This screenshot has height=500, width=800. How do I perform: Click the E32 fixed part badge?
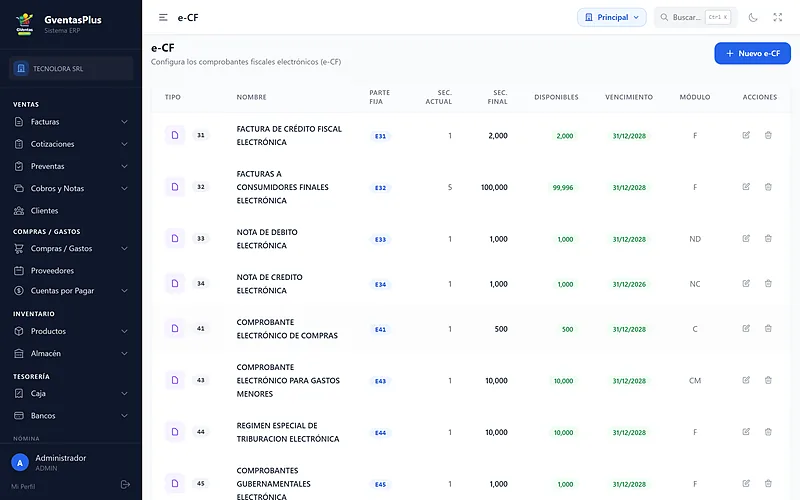coord(380,188)
